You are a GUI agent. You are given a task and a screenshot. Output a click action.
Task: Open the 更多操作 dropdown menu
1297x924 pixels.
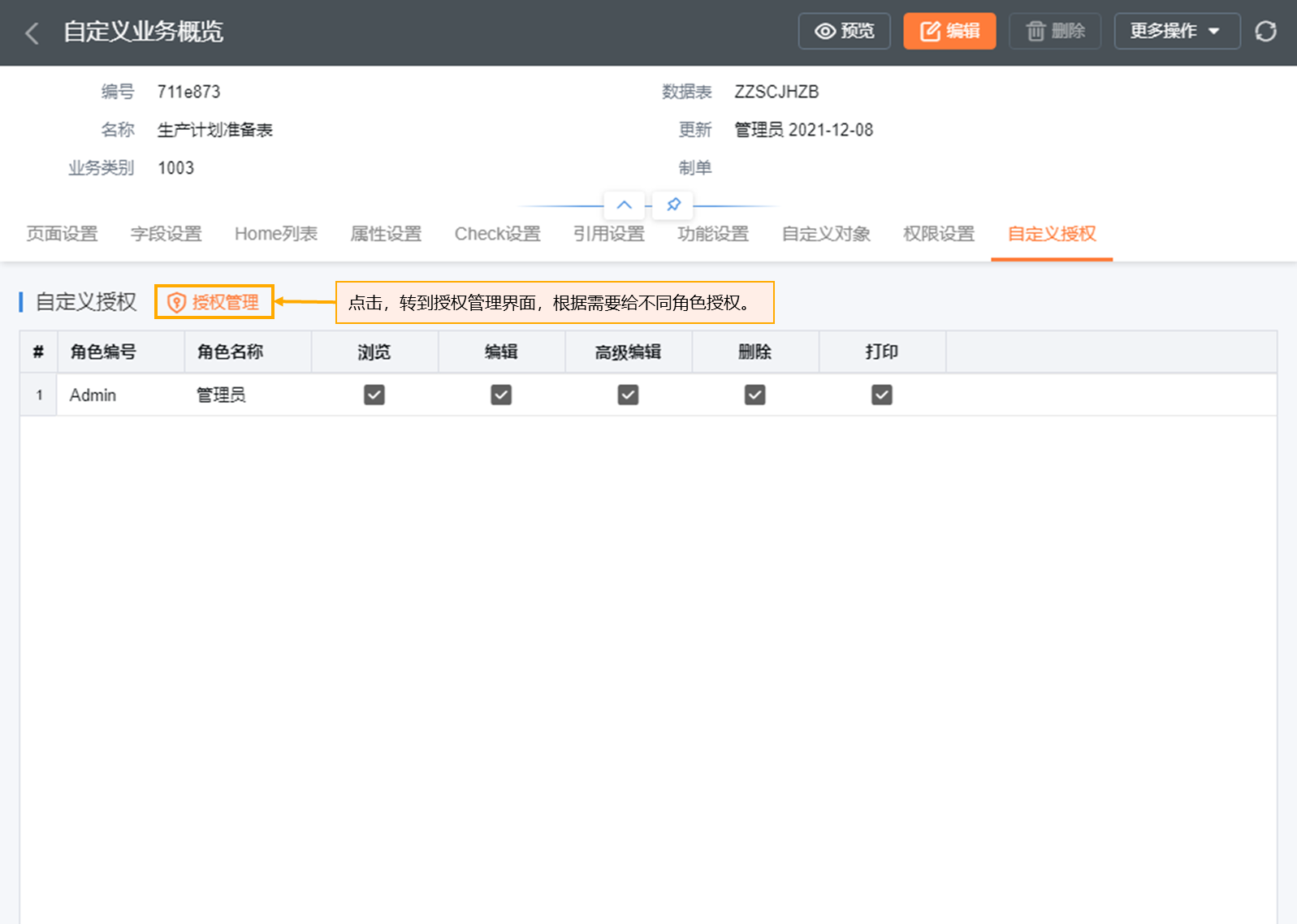[1177, 31]
